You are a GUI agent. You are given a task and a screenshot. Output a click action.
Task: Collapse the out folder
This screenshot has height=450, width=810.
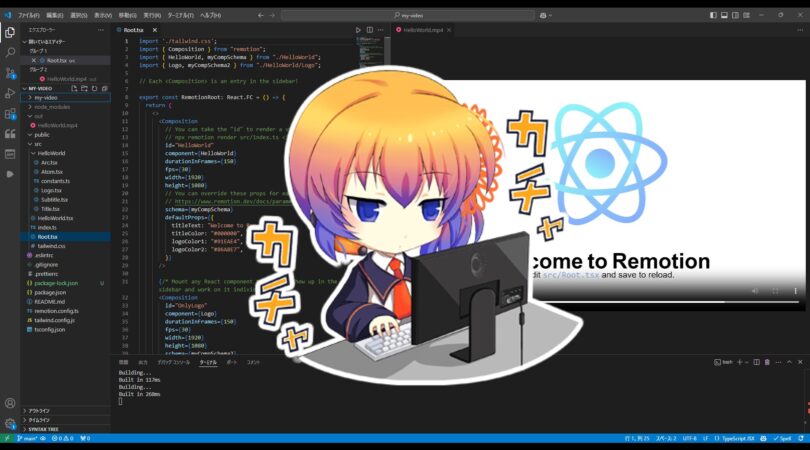66,116
